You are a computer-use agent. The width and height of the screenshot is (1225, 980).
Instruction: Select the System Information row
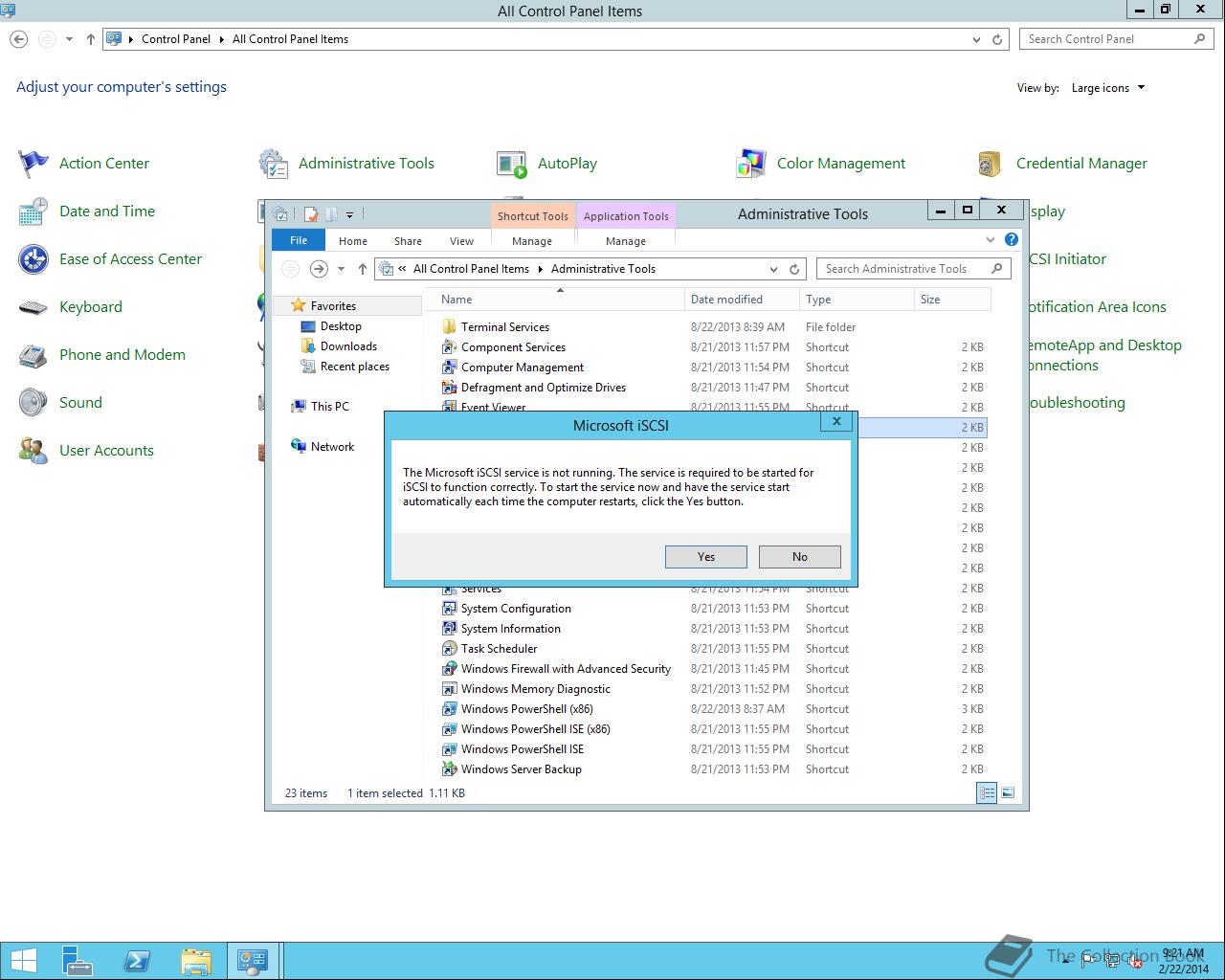[x=713, y=629]
